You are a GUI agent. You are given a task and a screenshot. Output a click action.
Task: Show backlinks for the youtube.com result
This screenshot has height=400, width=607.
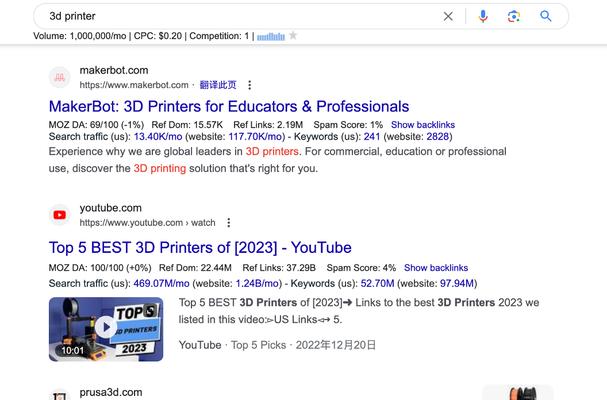(x=436, y=268)
